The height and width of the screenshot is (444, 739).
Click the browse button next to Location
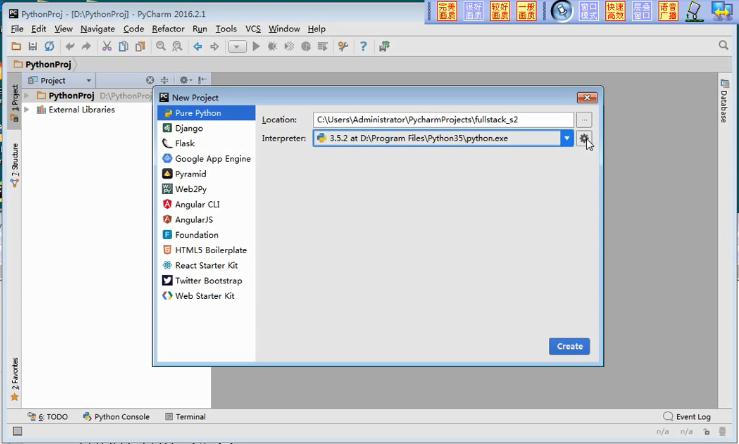pyautogui.click(x=584, y=120)
